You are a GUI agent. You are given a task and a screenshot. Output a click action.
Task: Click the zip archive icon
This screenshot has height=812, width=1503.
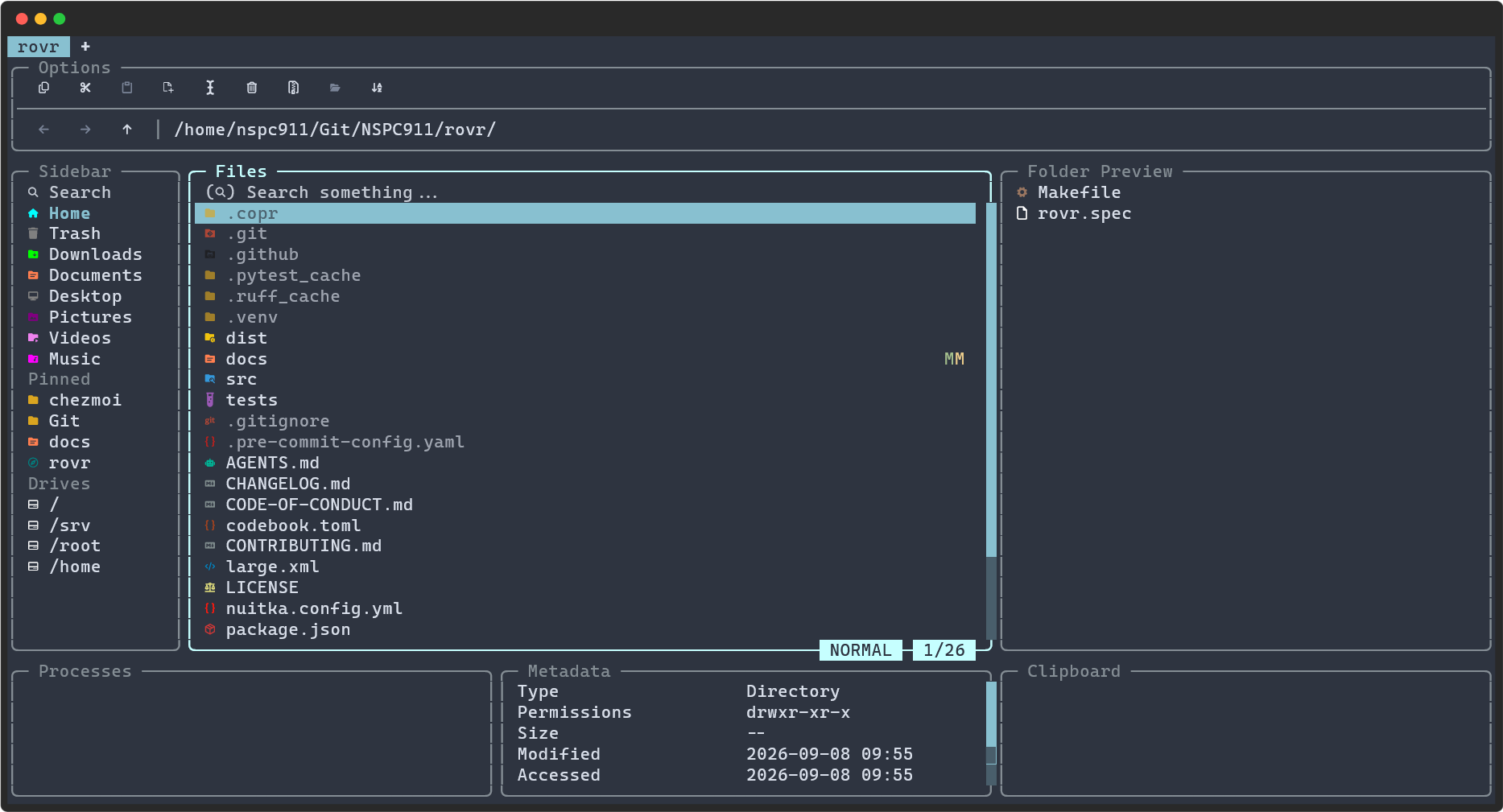pos(294,88)
